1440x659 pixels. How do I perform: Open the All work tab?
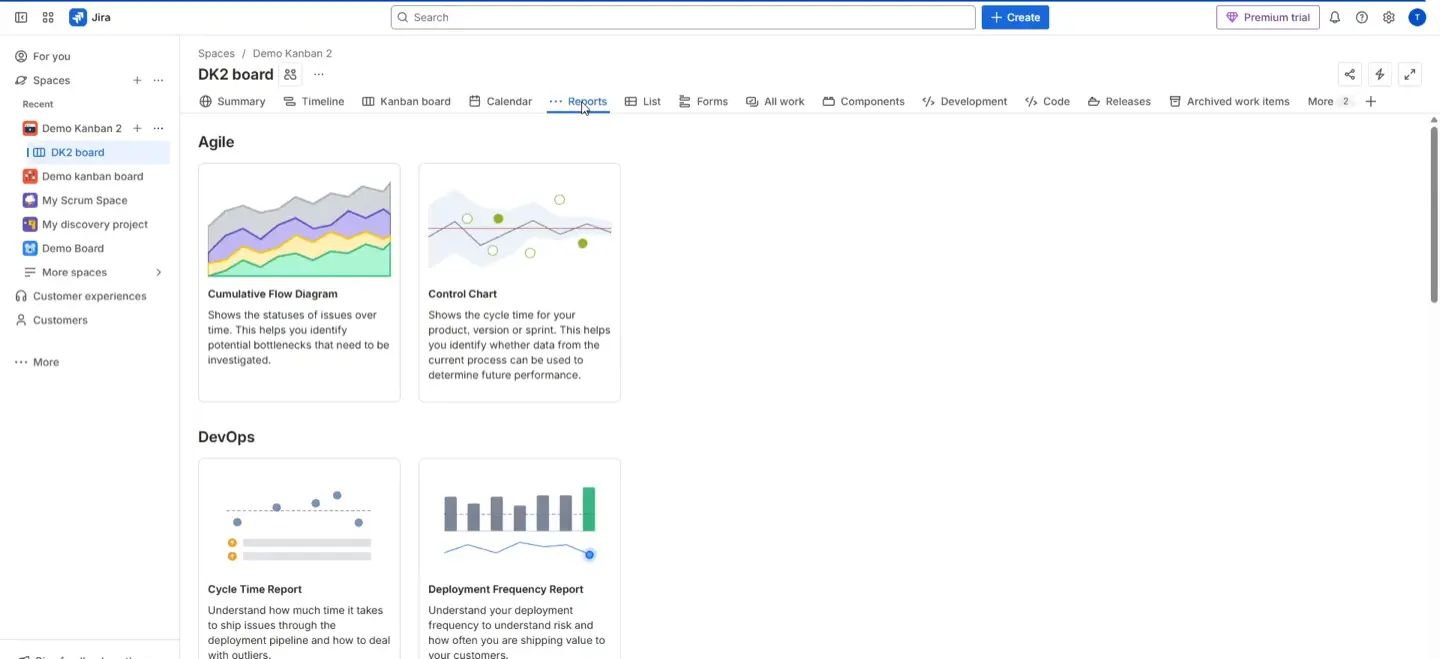775,101
